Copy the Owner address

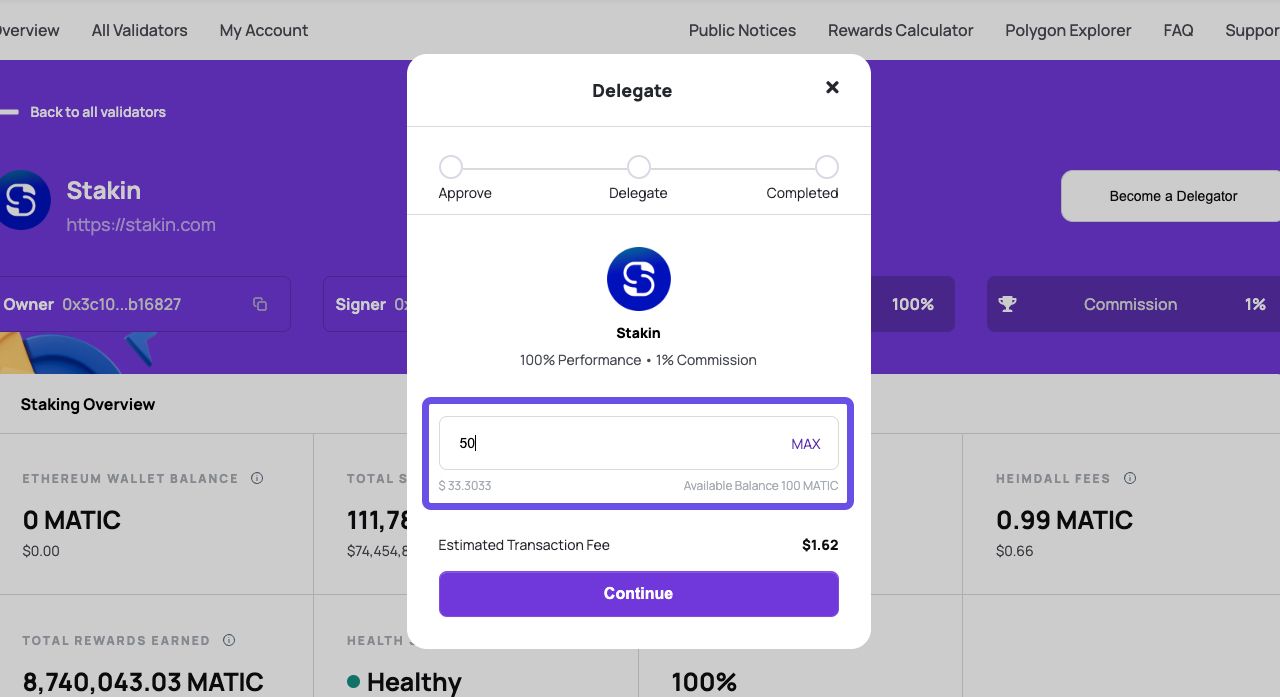point(260,304)
